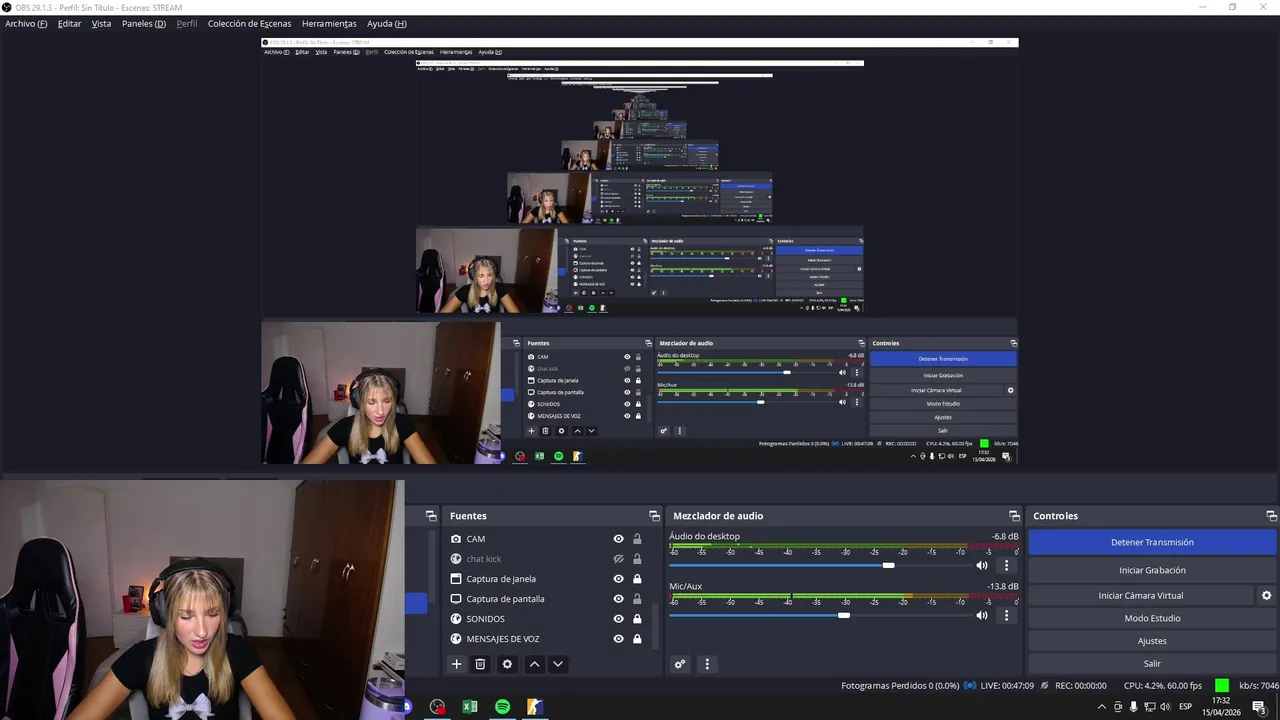Screen dimensions: 1280x720
Task: Click the MENSAJES DE VOZ globe icon
Action: [456, 639]
